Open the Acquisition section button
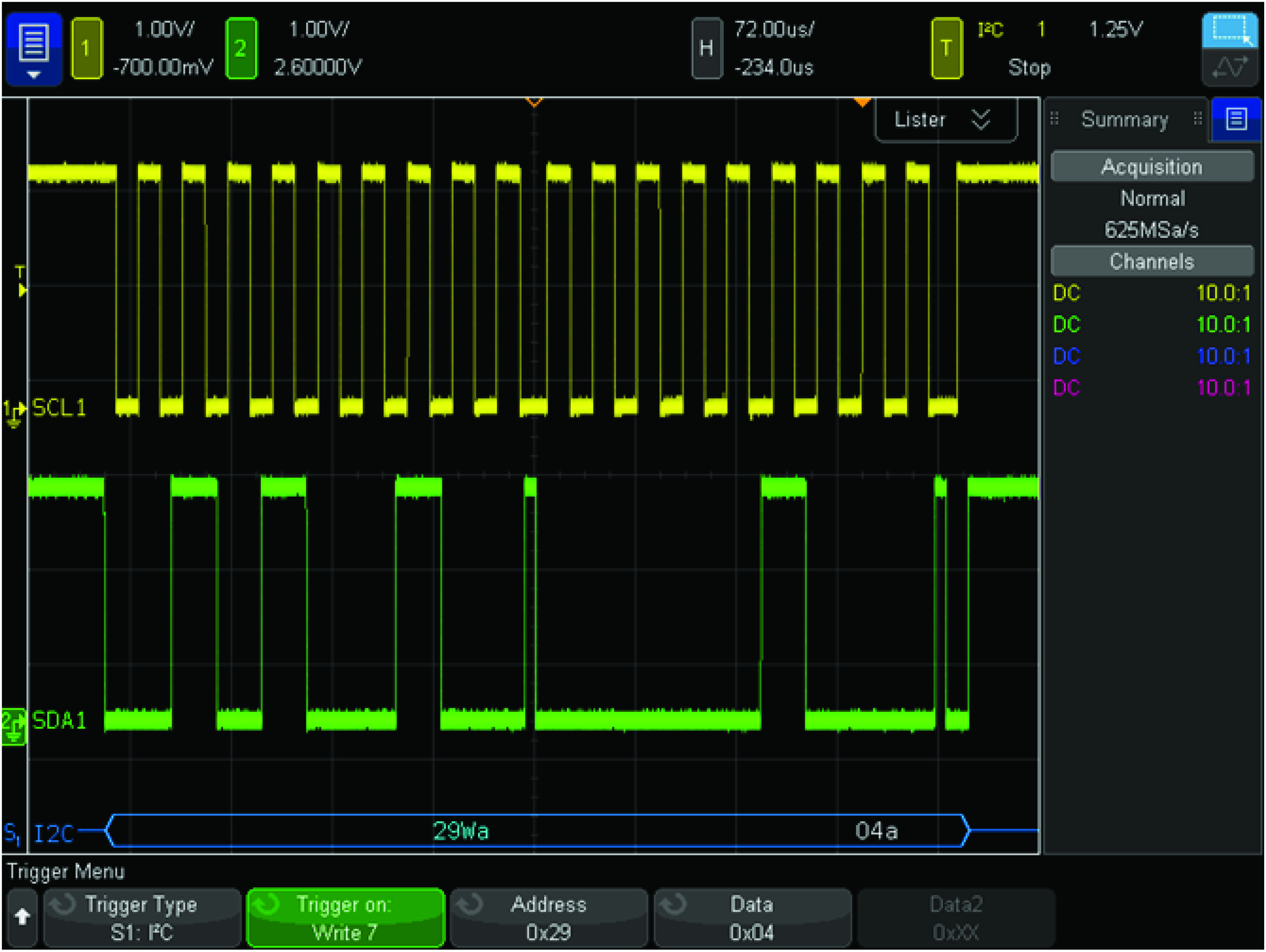 click(x=1151, y=167)
